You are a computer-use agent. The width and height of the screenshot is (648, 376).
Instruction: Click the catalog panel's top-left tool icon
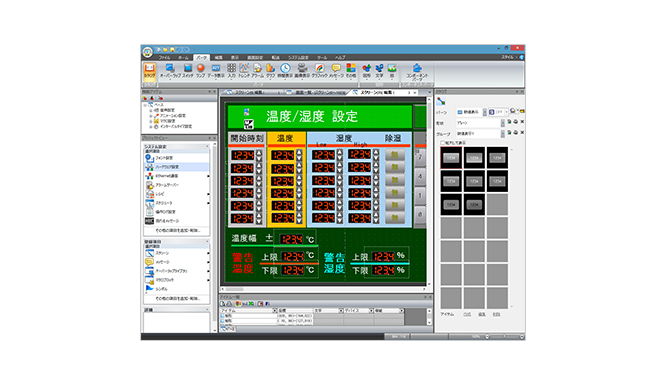point(441,101)
